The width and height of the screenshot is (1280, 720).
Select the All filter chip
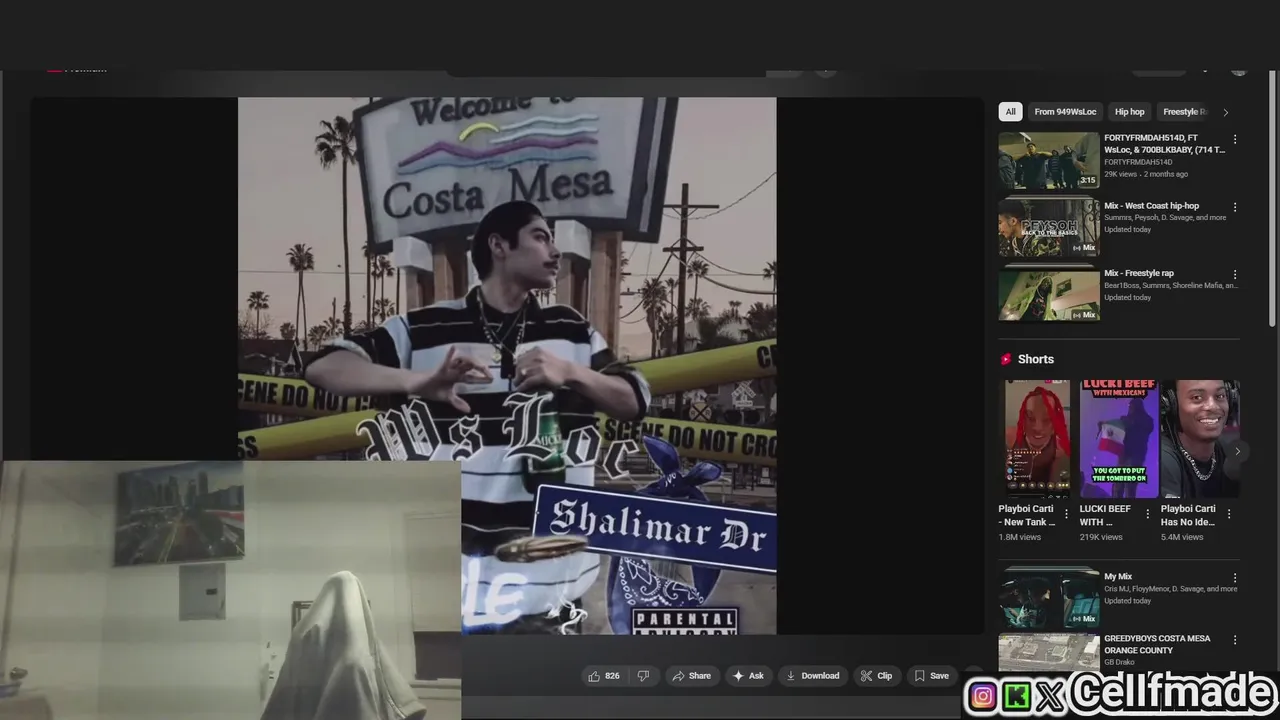click(x=1010, y=112)
